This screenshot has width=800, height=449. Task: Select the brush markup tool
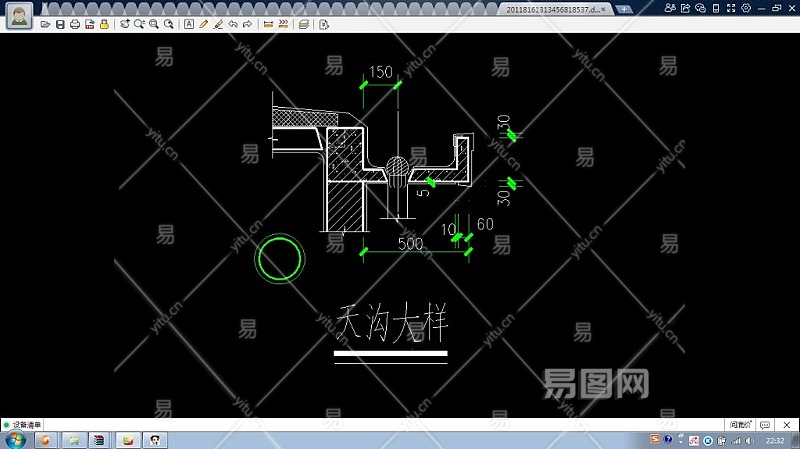[x=218, y=24]
